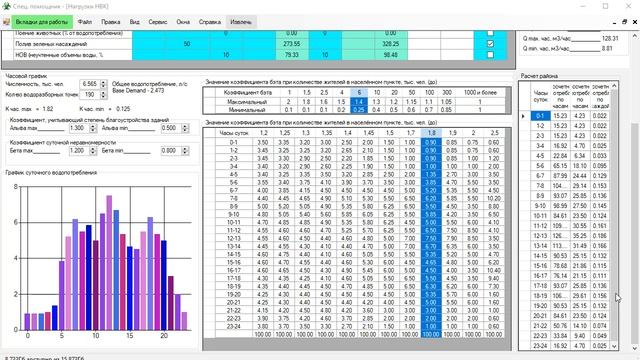Click the main window scroll down arrow
640x360 pixels.
(635, 349)
